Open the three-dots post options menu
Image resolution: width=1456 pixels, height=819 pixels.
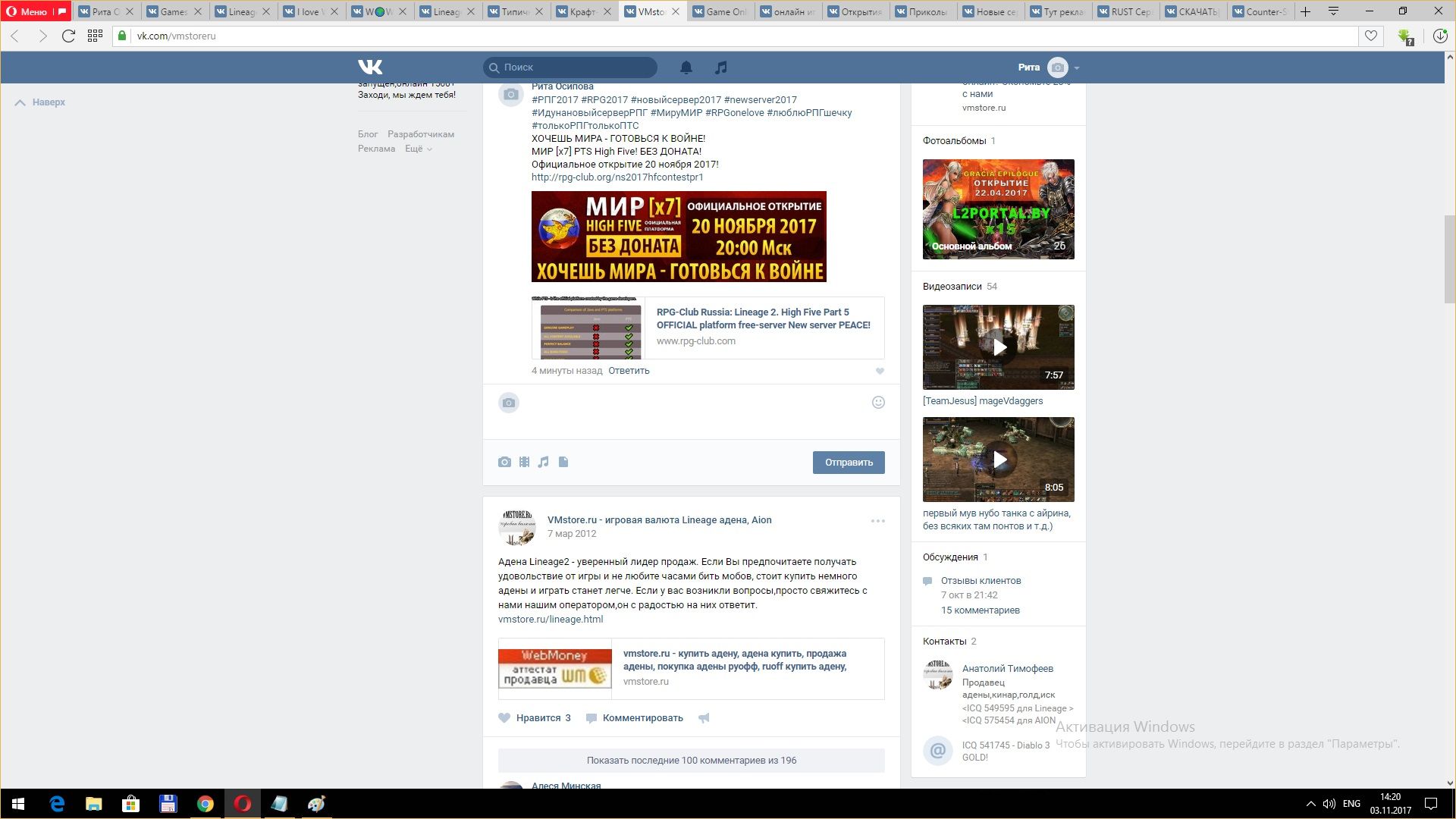(x=877, y=521)
